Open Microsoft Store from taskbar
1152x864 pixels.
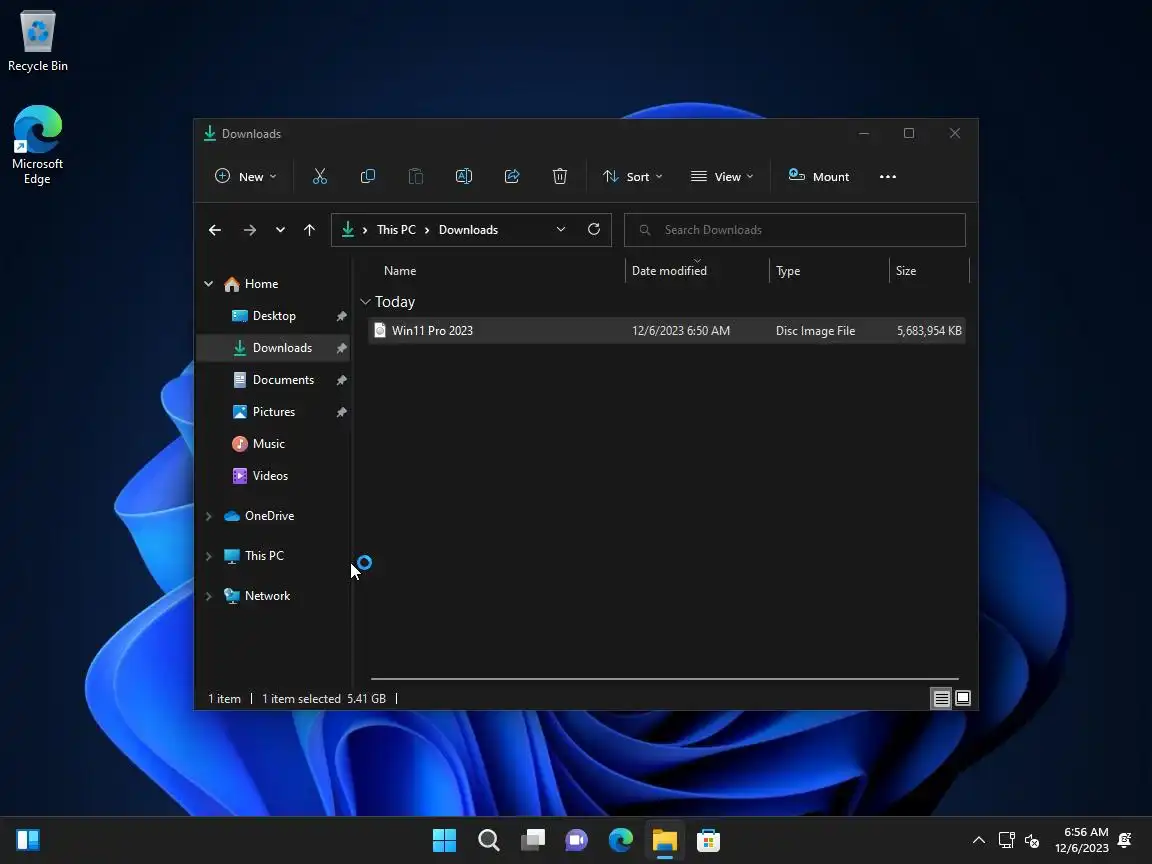point(708,840)
